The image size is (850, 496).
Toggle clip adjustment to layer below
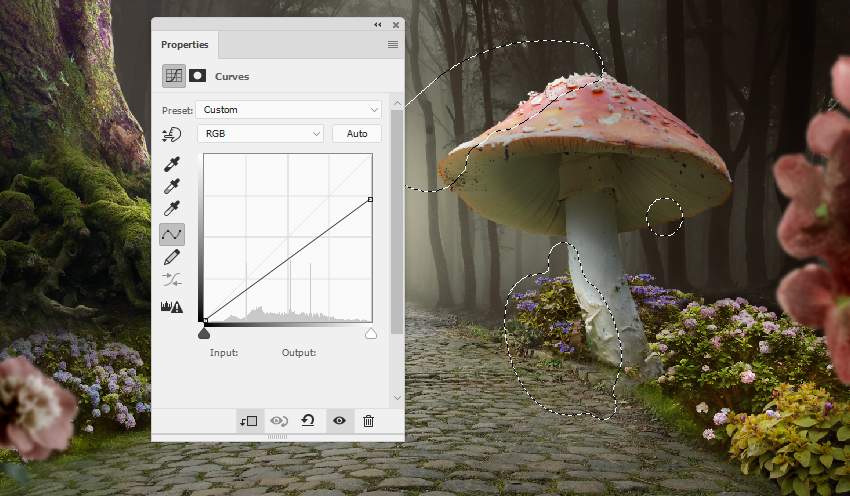click(249, 421)
